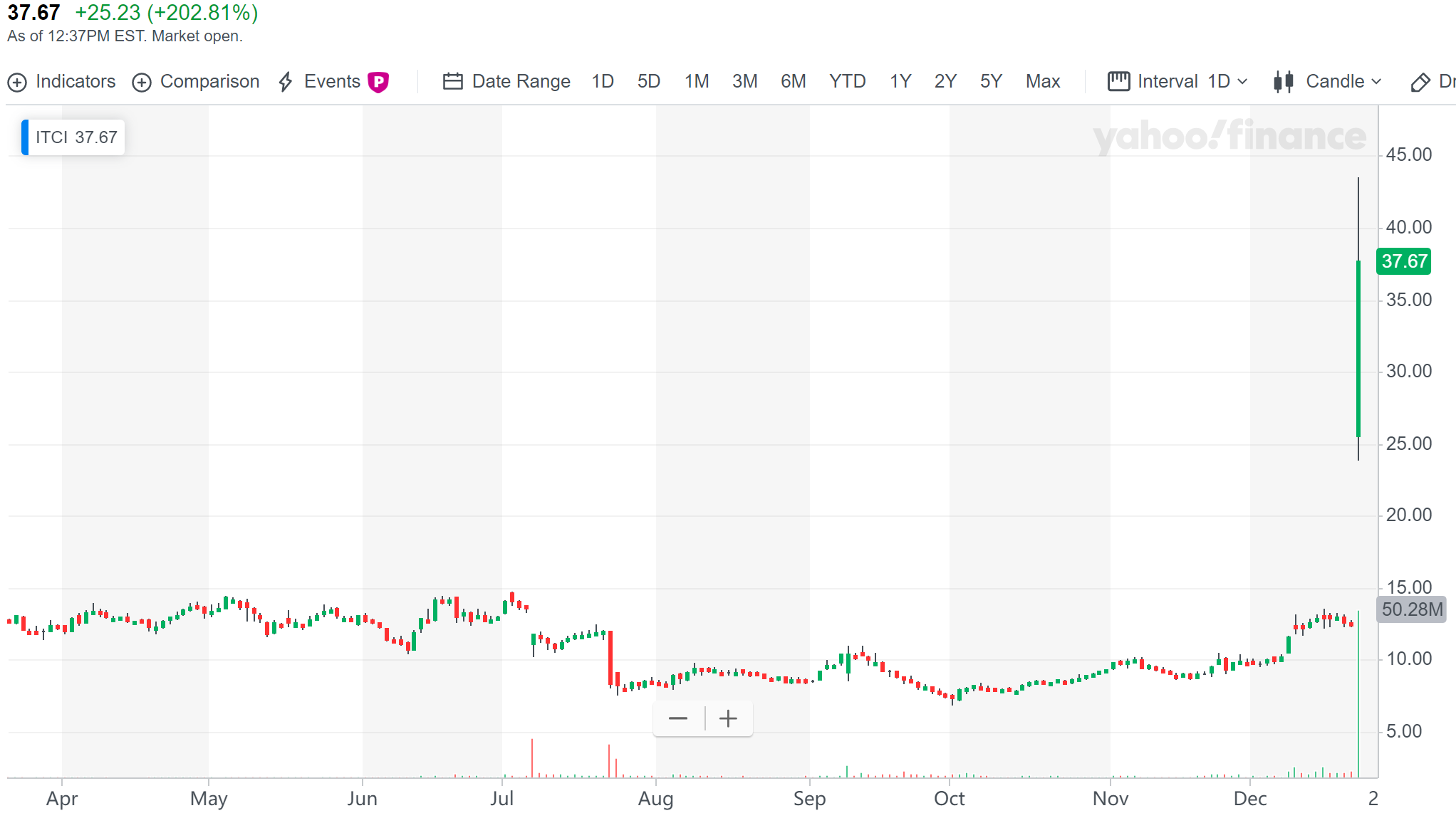Viewport: 1456px width, 823px height.
Task: Click the Comparison plus icon
Action: (142, 83)
